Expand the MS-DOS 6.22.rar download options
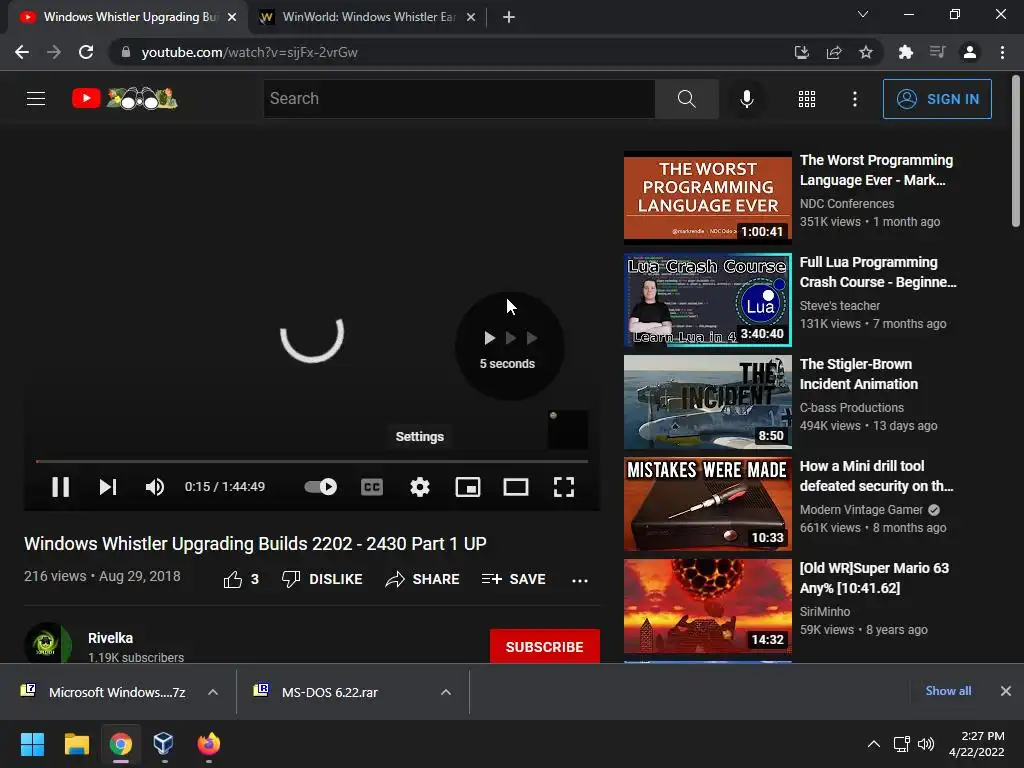1024x768 pixels. tap(445, 692)
